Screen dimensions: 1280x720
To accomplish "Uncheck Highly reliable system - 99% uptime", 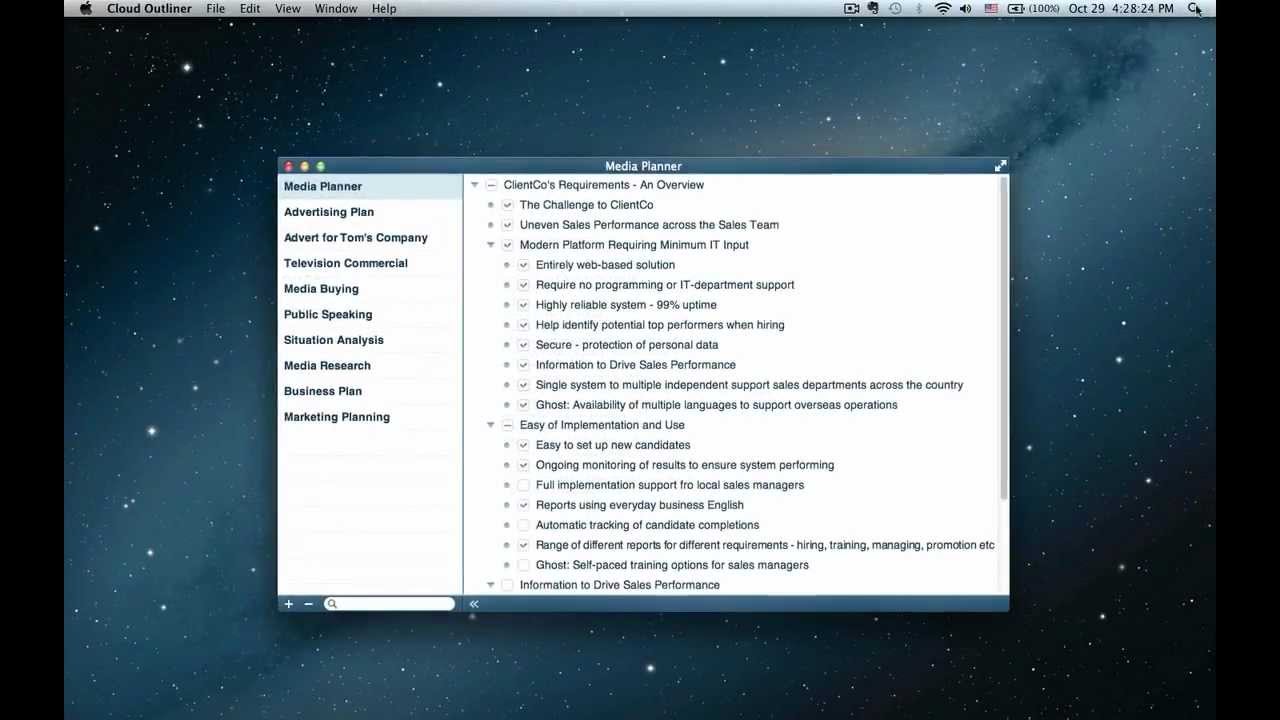I will click(x=523, y=305).
